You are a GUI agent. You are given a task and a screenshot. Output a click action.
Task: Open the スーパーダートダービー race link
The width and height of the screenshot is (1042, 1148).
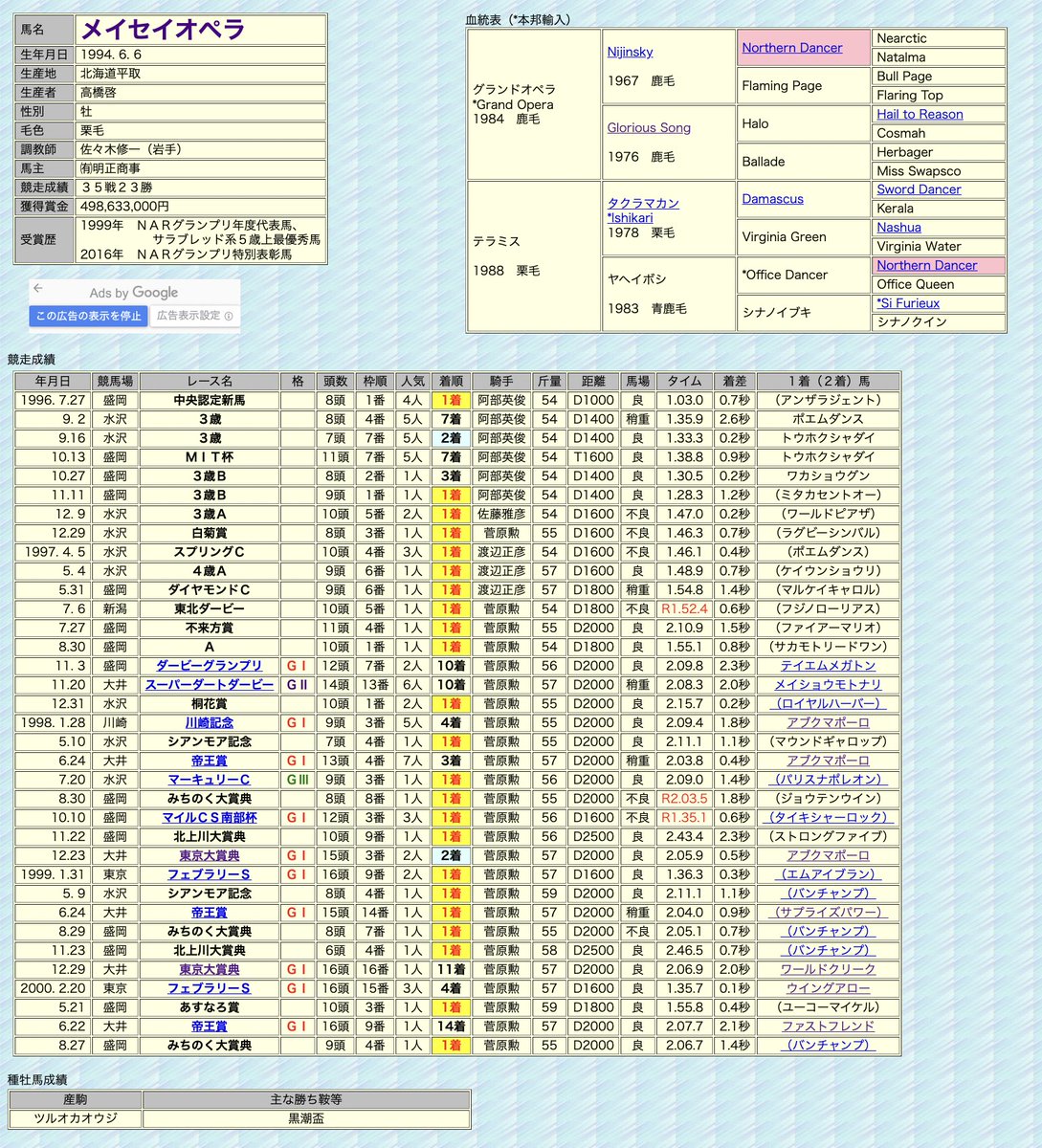coord(209,685)
